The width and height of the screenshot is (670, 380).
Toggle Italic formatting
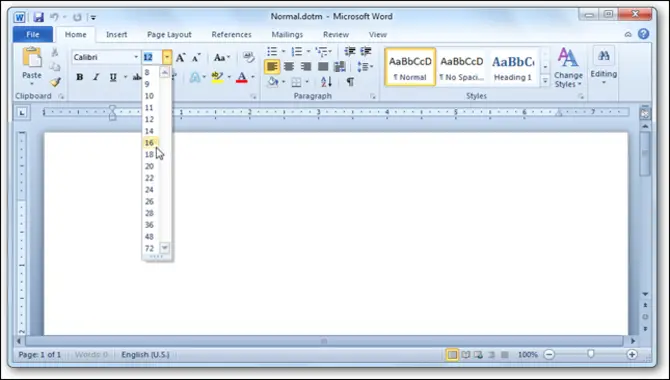96,77
